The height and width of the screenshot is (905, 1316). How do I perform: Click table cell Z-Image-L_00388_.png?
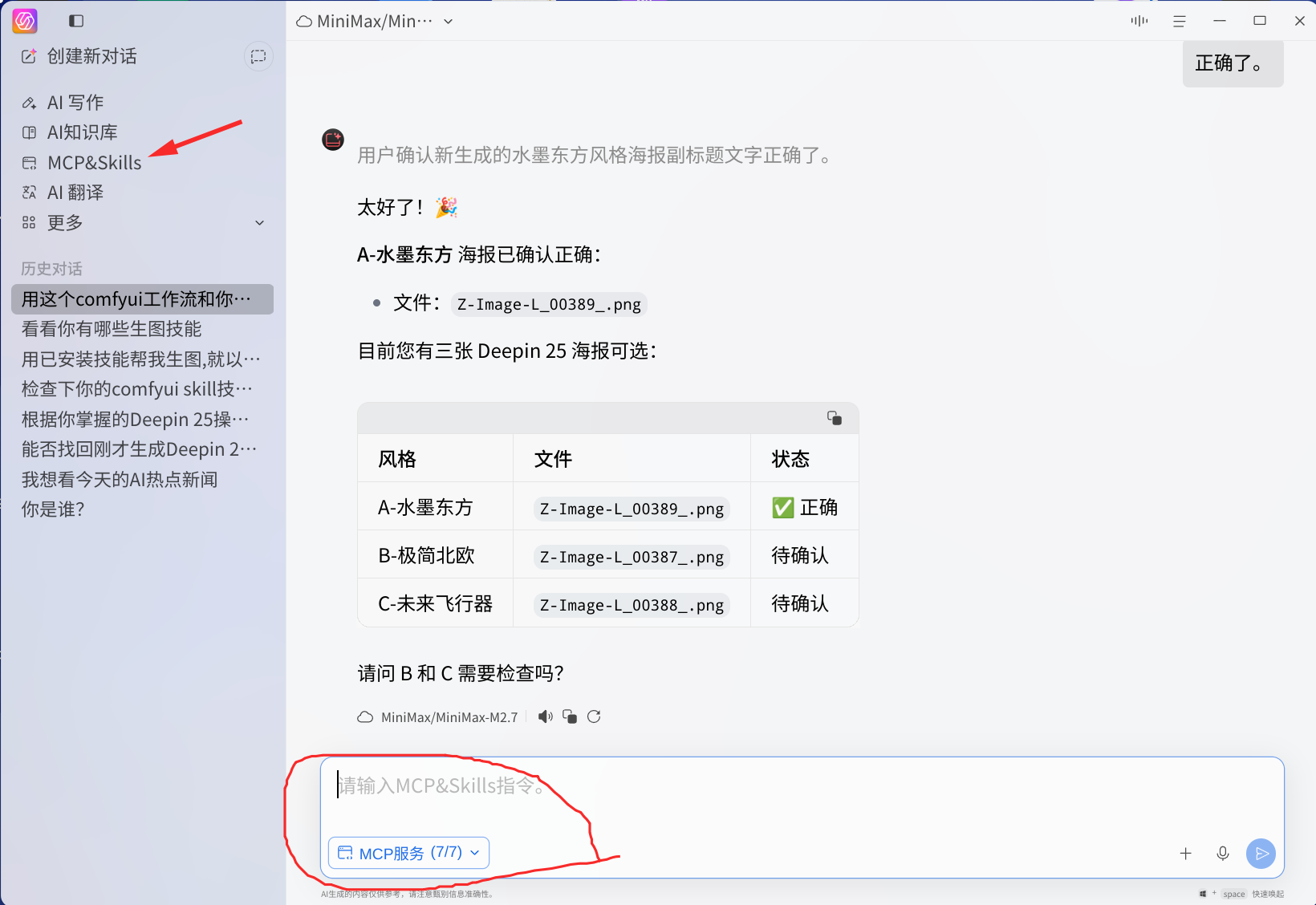click(632, 605)
